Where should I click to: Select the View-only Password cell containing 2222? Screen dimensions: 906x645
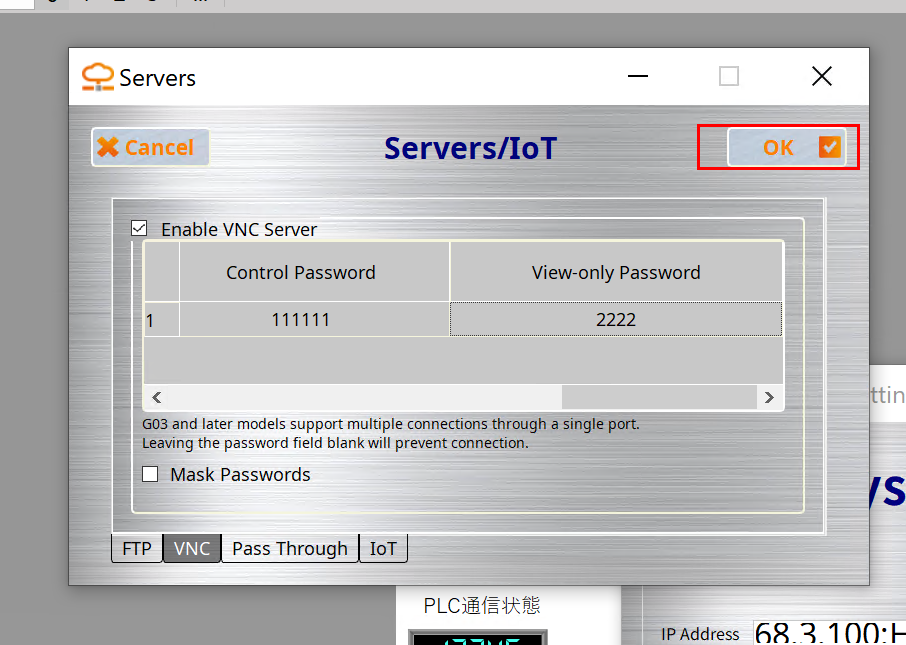pyautogui.click(x=615, y=320)
